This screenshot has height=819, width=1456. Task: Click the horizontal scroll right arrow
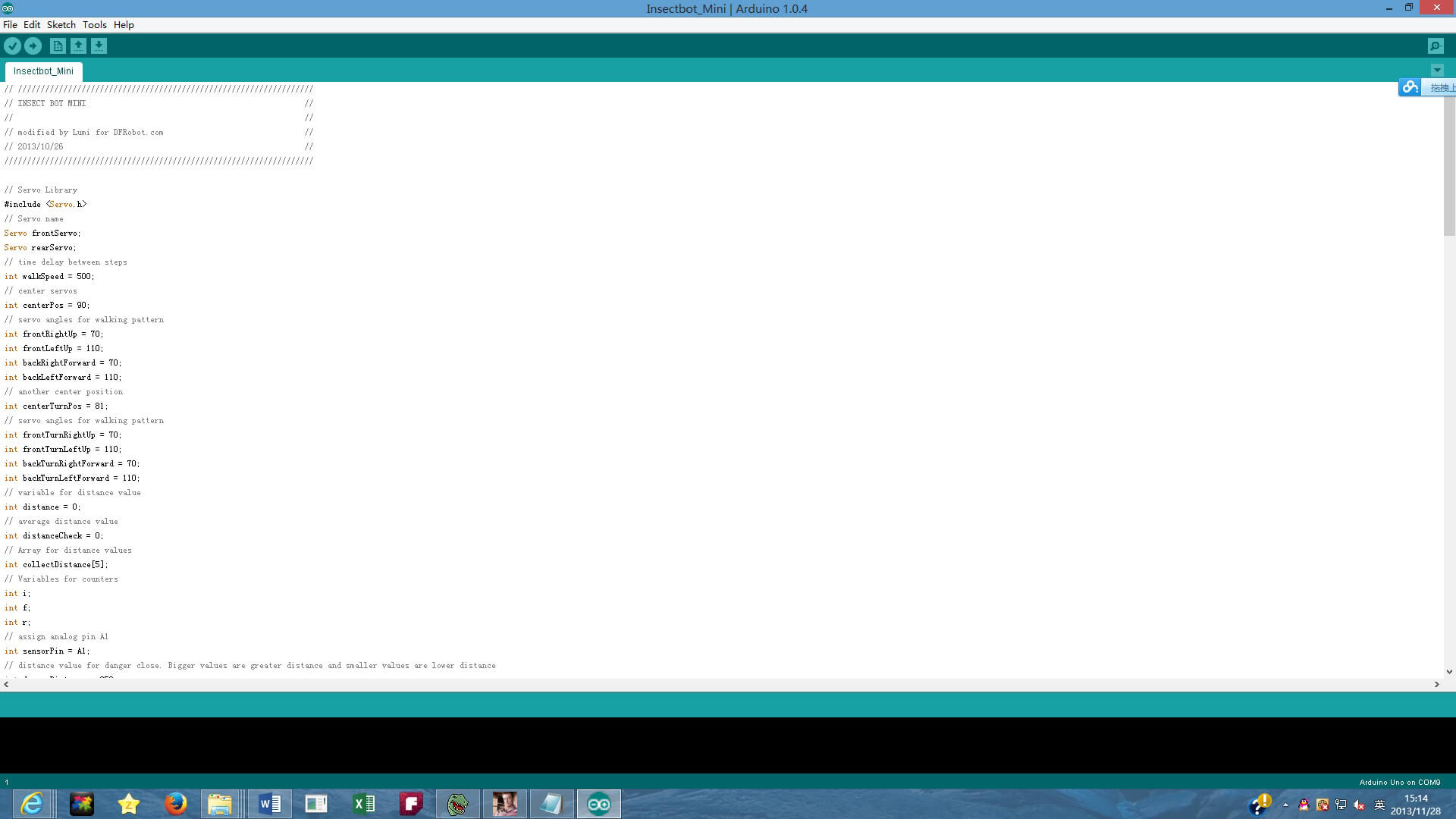pos(1436,685)
